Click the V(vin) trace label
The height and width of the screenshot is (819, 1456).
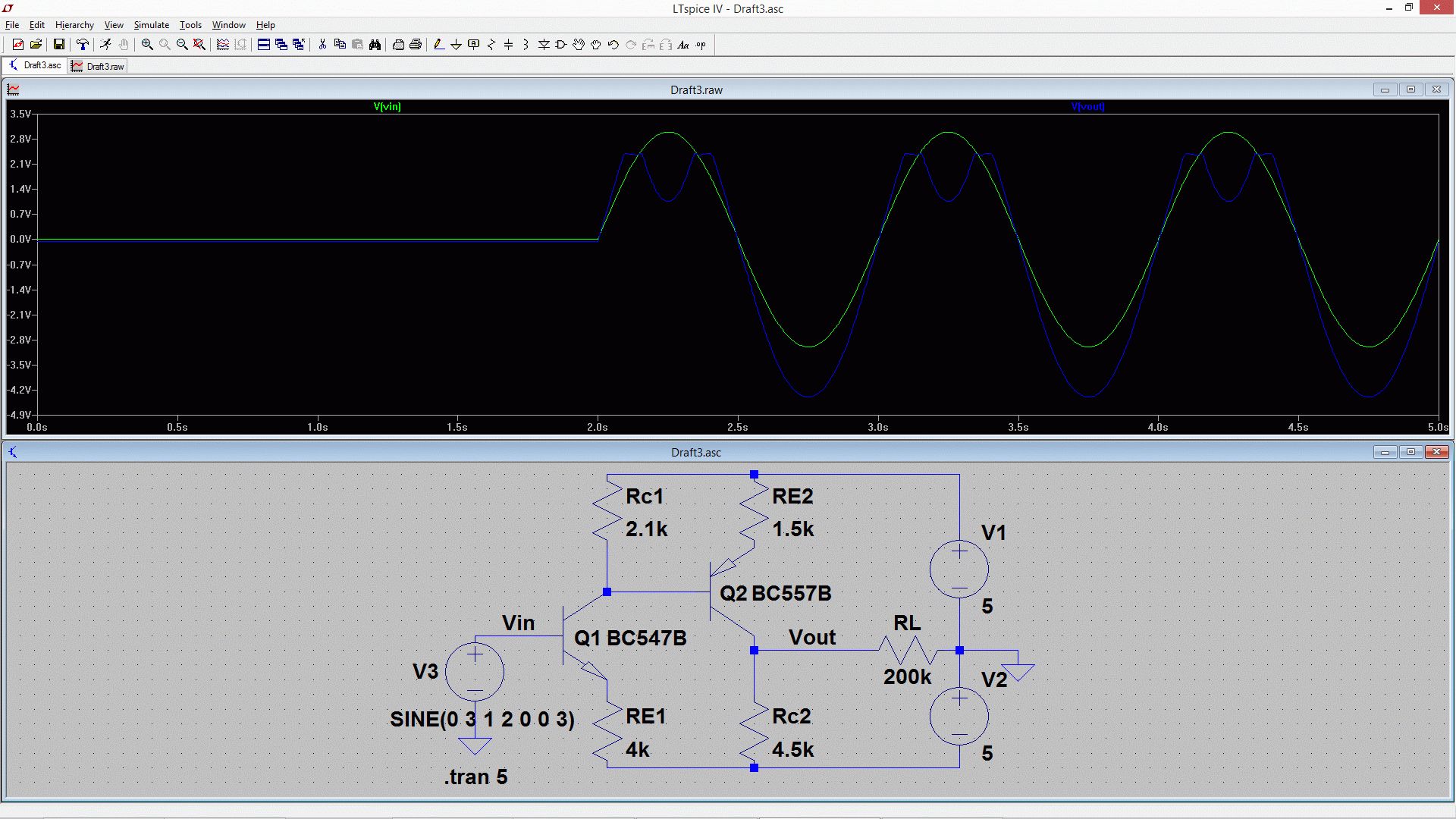(387, 107)
